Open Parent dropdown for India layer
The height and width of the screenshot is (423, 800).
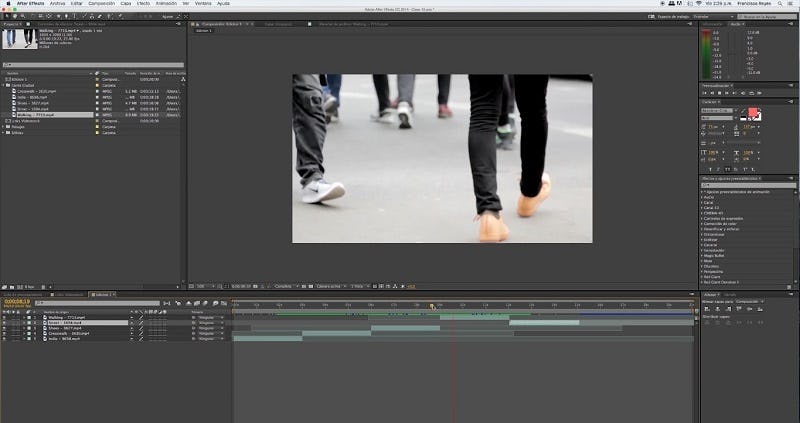pyautogui.click(x=210, y=339)
